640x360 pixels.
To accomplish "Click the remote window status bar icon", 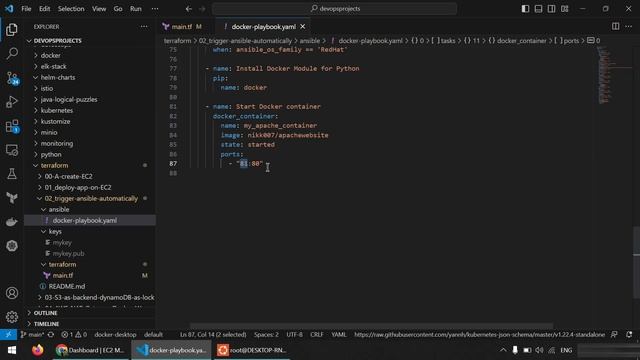I will [x=8, y=334].
